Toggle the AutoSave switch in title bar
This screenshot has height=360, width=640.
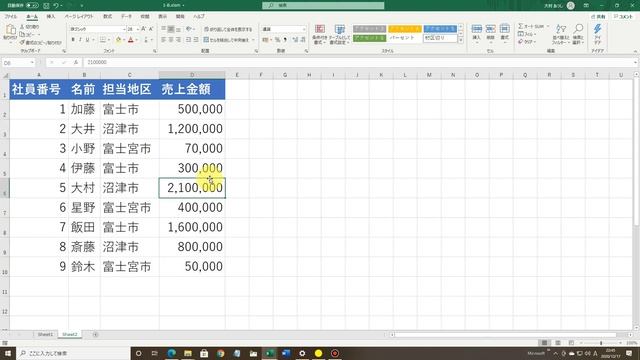coord(32,5)
